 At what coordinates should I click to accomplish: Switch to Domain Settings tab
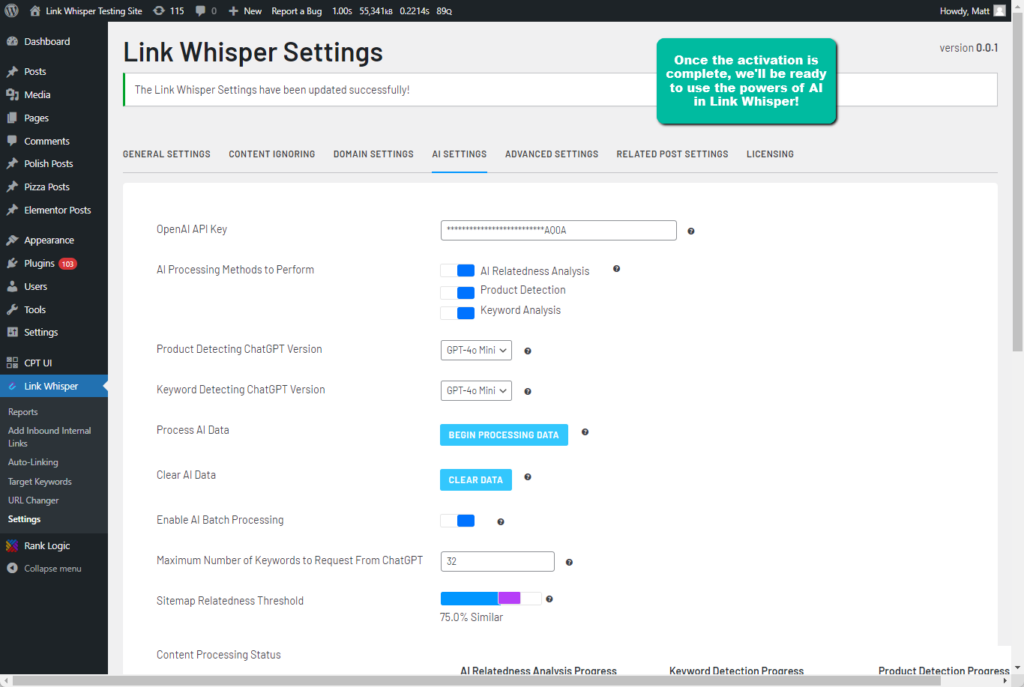tap(374, 154)
